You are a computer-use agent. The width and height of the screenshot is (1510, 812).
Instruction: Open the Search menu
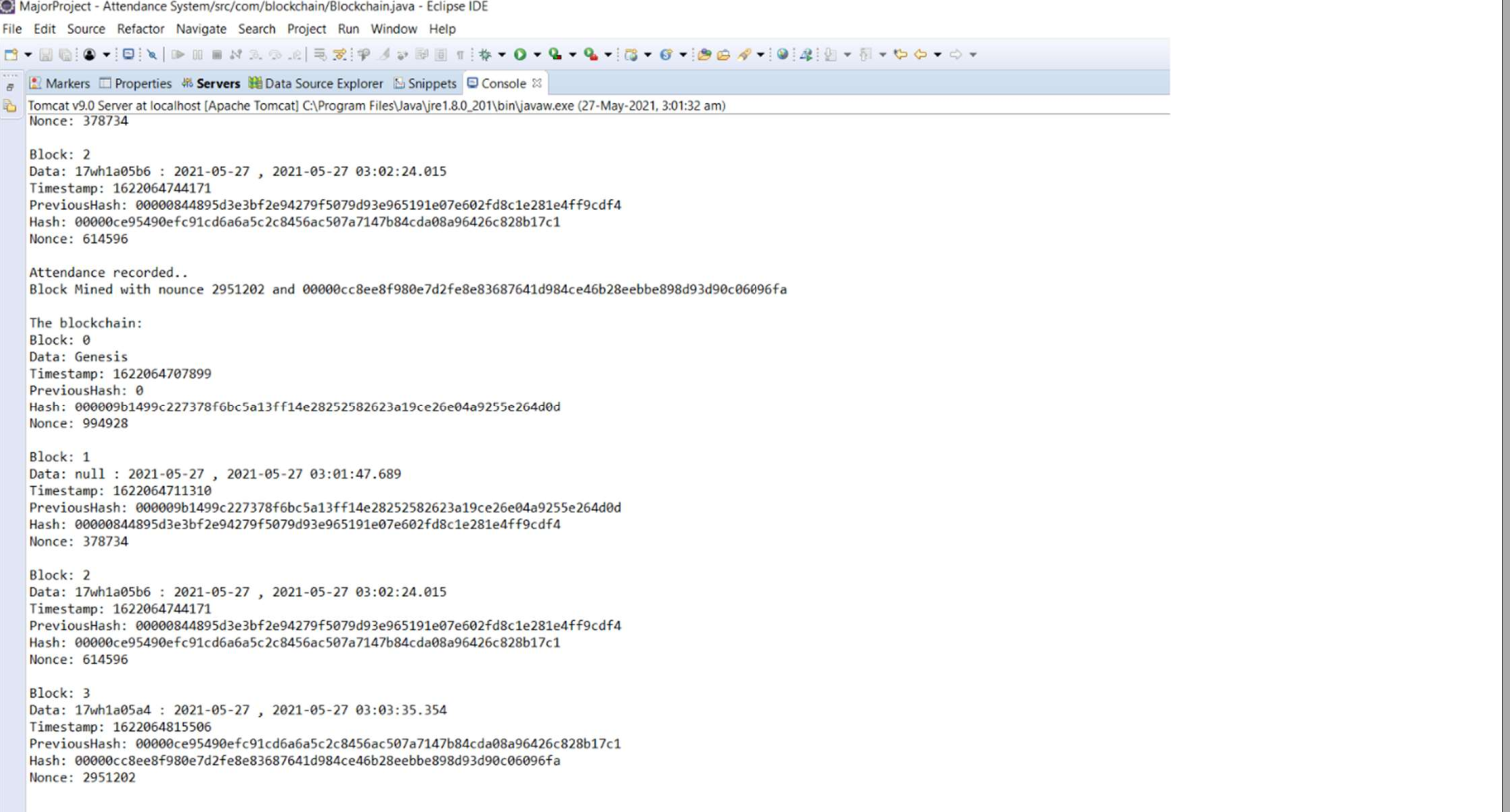click(x=257, y=29)
